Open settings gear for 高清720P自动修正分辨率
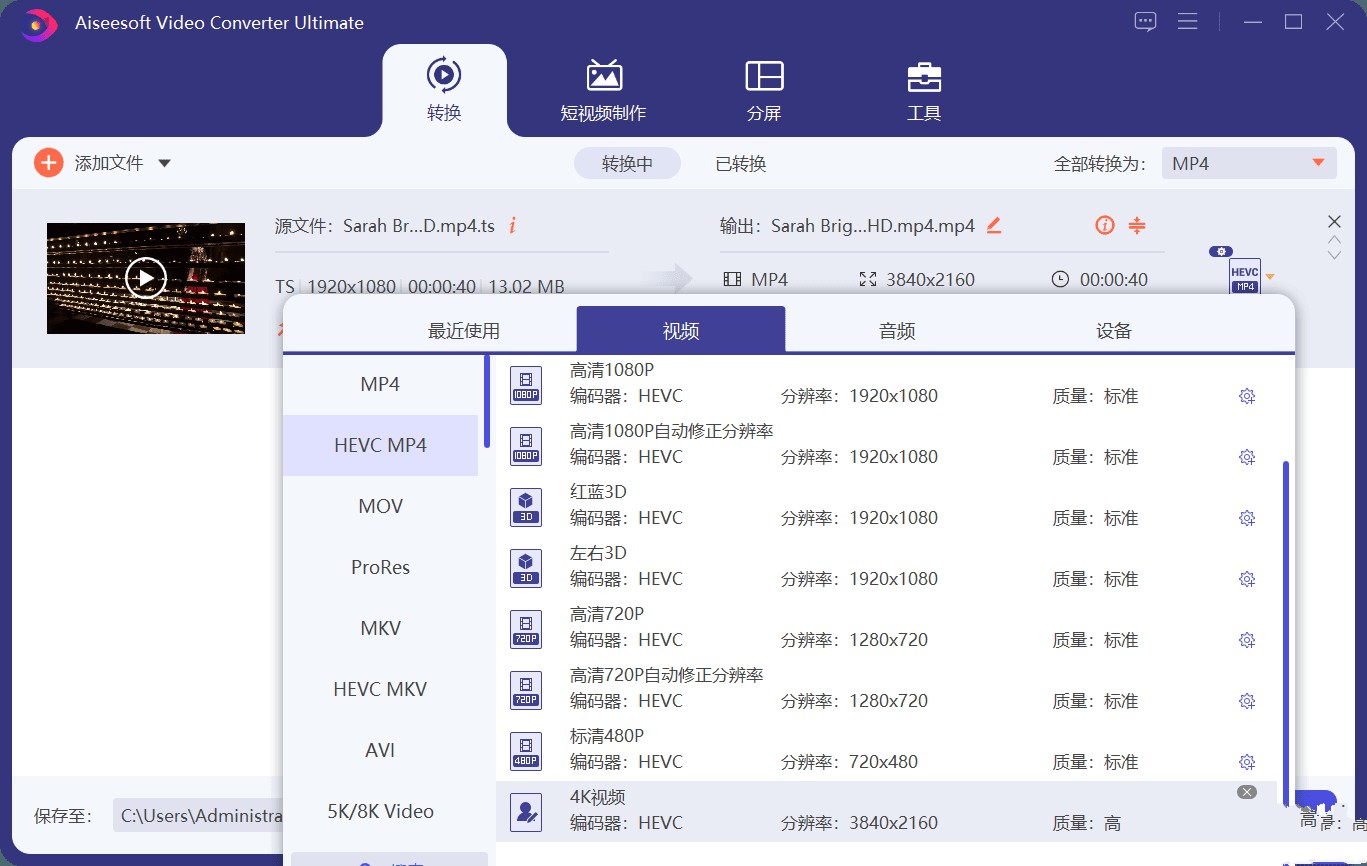Viewport: 1367px width, 866px height. click(1247, 701)
